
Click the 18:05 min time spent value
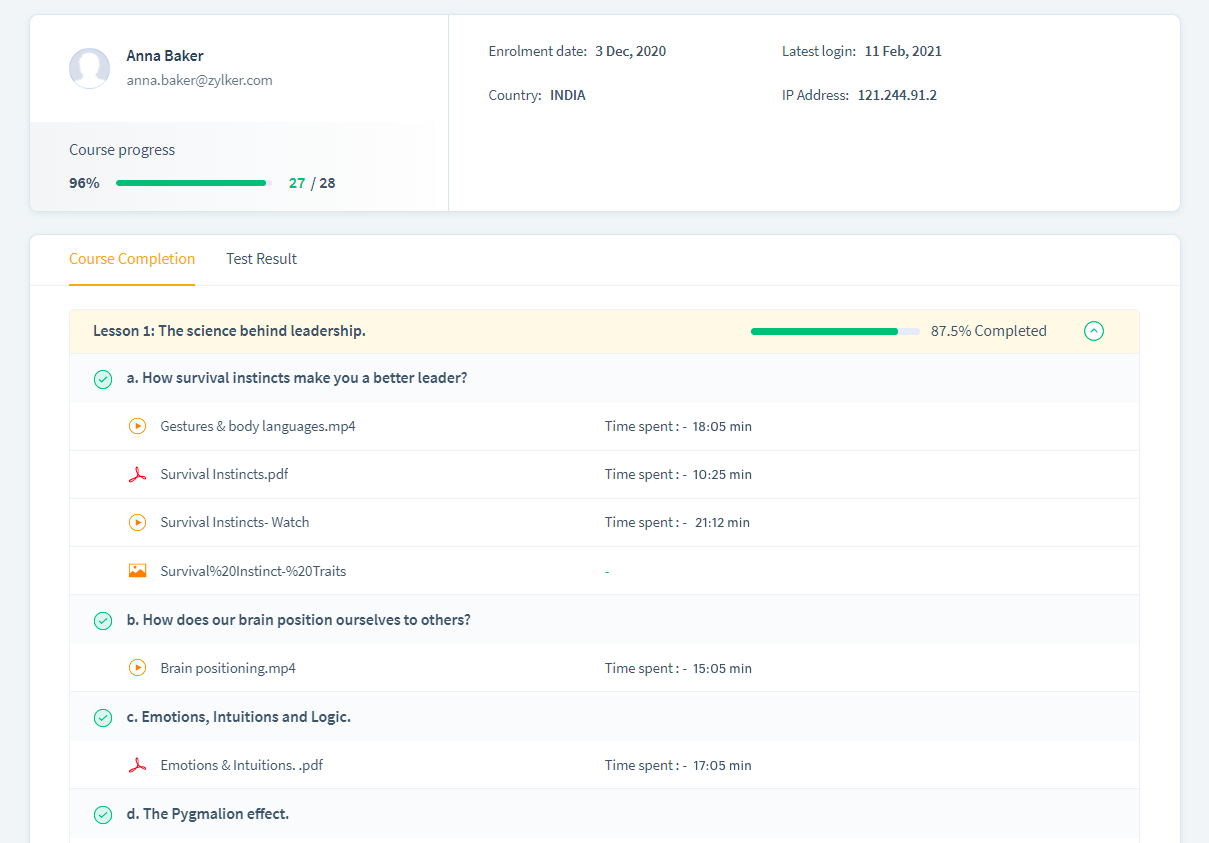tap(722, 426)
